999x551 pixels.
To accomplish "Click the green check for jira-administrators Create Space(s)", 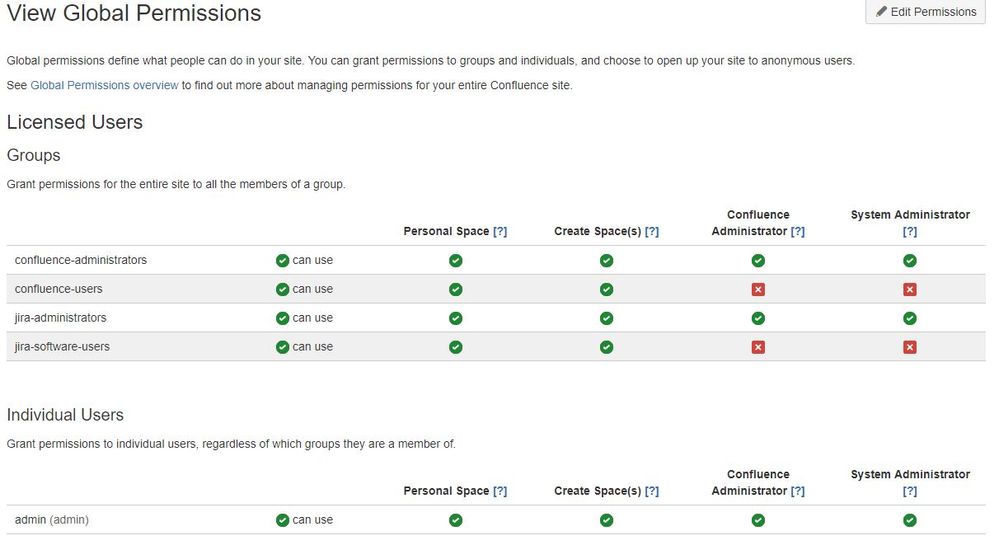I will coord(607,318).
